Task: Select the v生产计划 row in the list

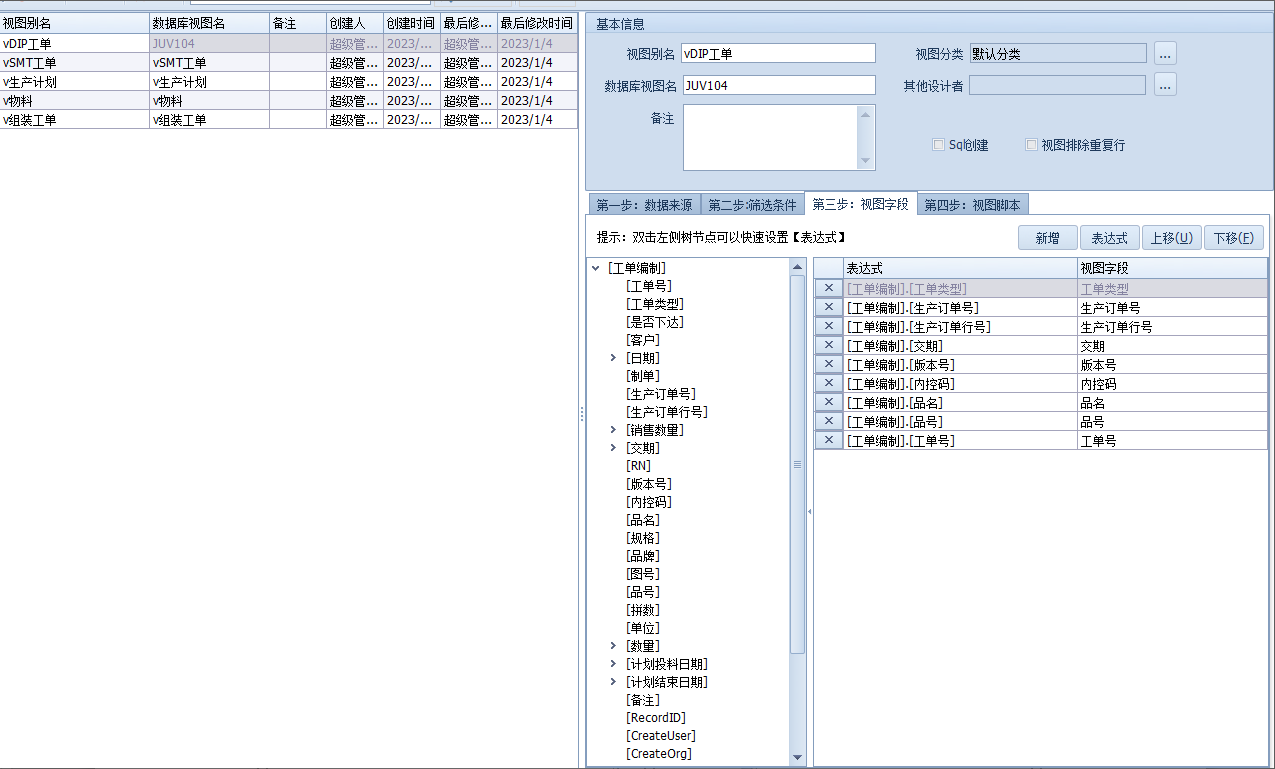Action: (x=75, y=82)
